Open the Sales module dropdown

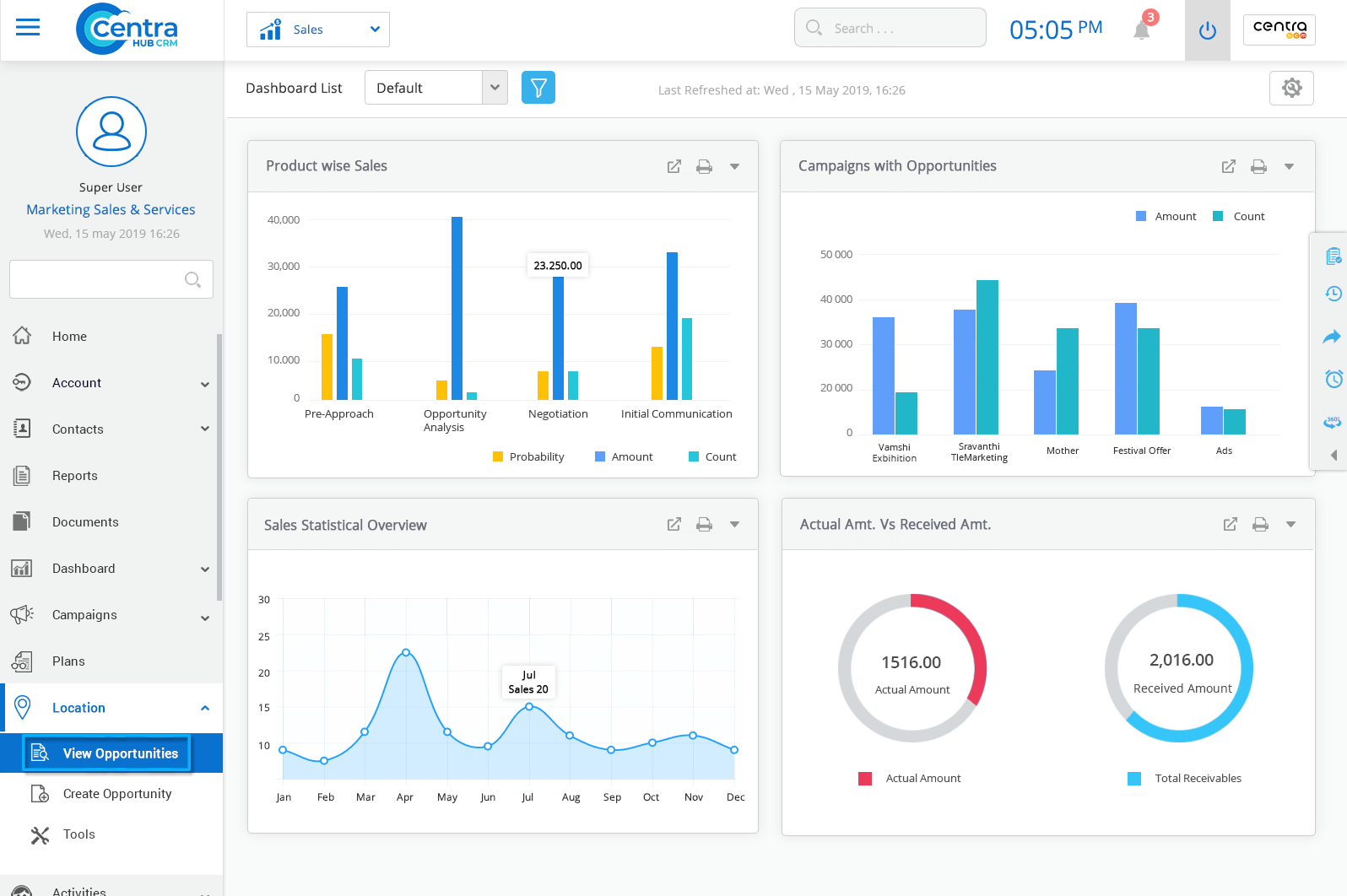318,30
